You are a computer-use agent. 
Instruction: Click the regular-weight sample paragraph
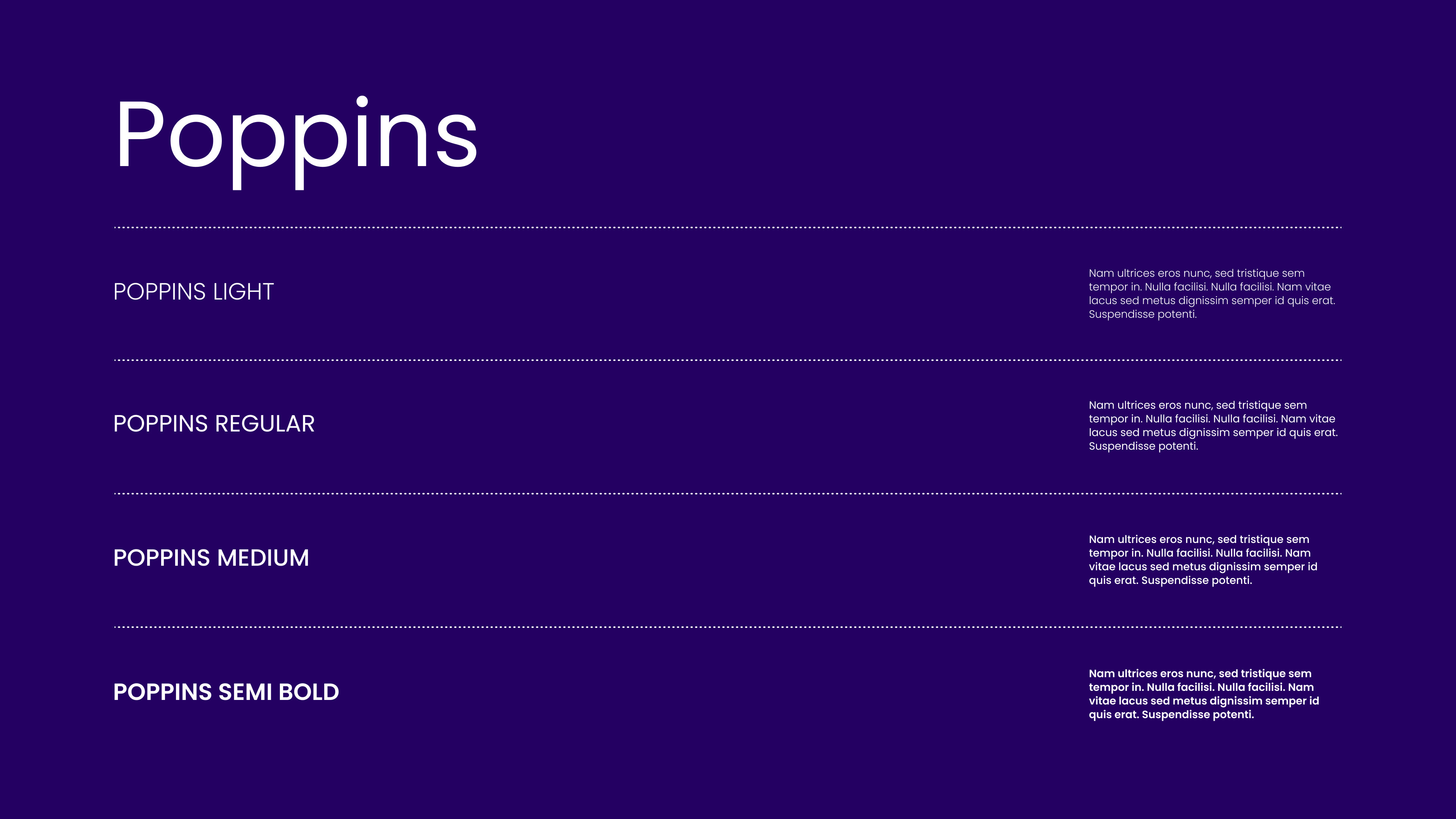1213,425
